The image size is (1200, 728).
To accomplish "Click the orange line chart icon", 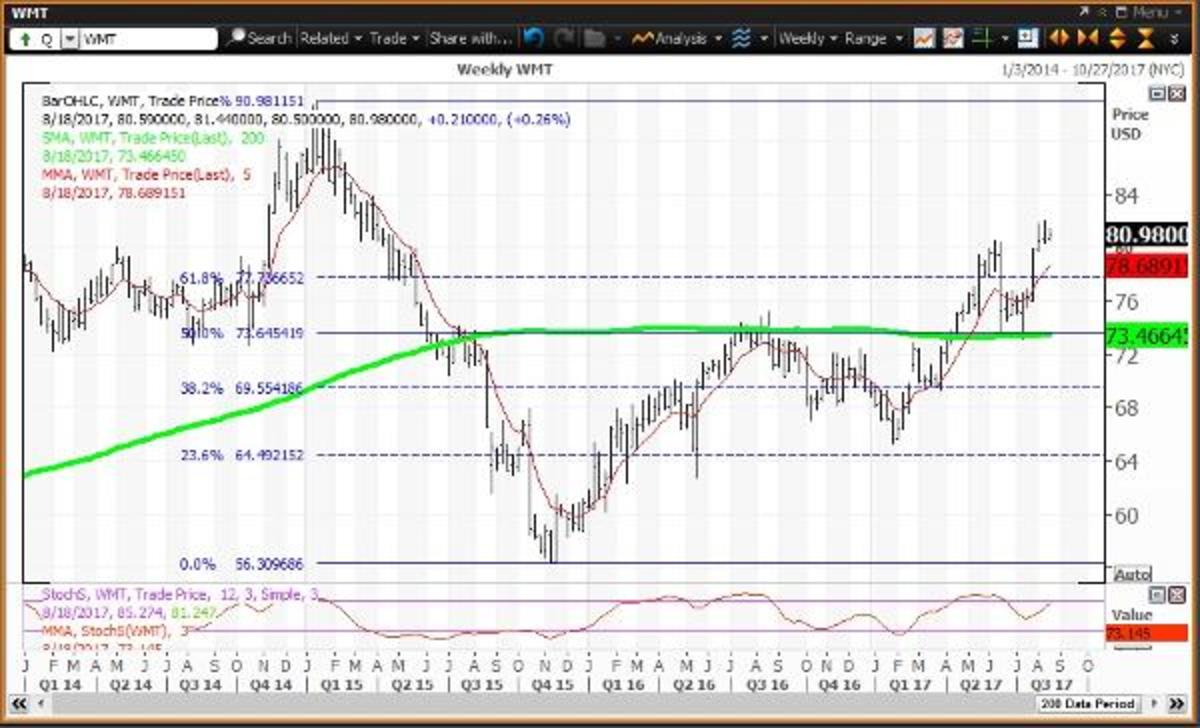I will tap(923, 38).
